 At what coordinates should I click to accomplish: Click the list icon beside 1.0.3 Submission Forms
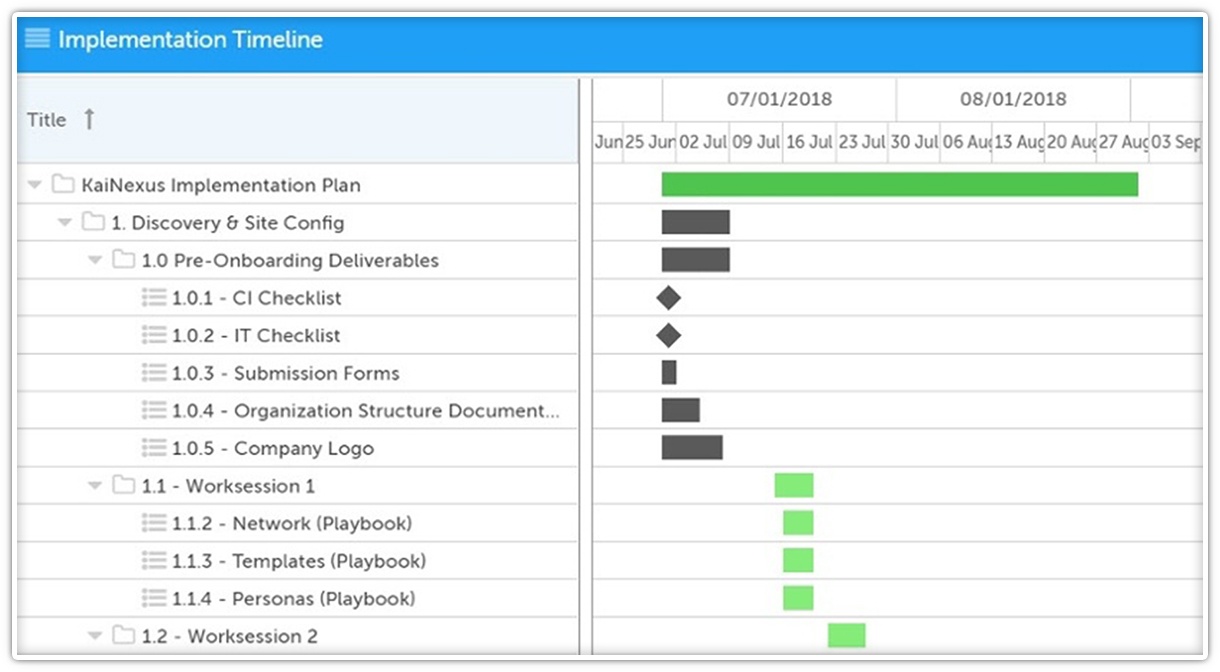(154, 373)
